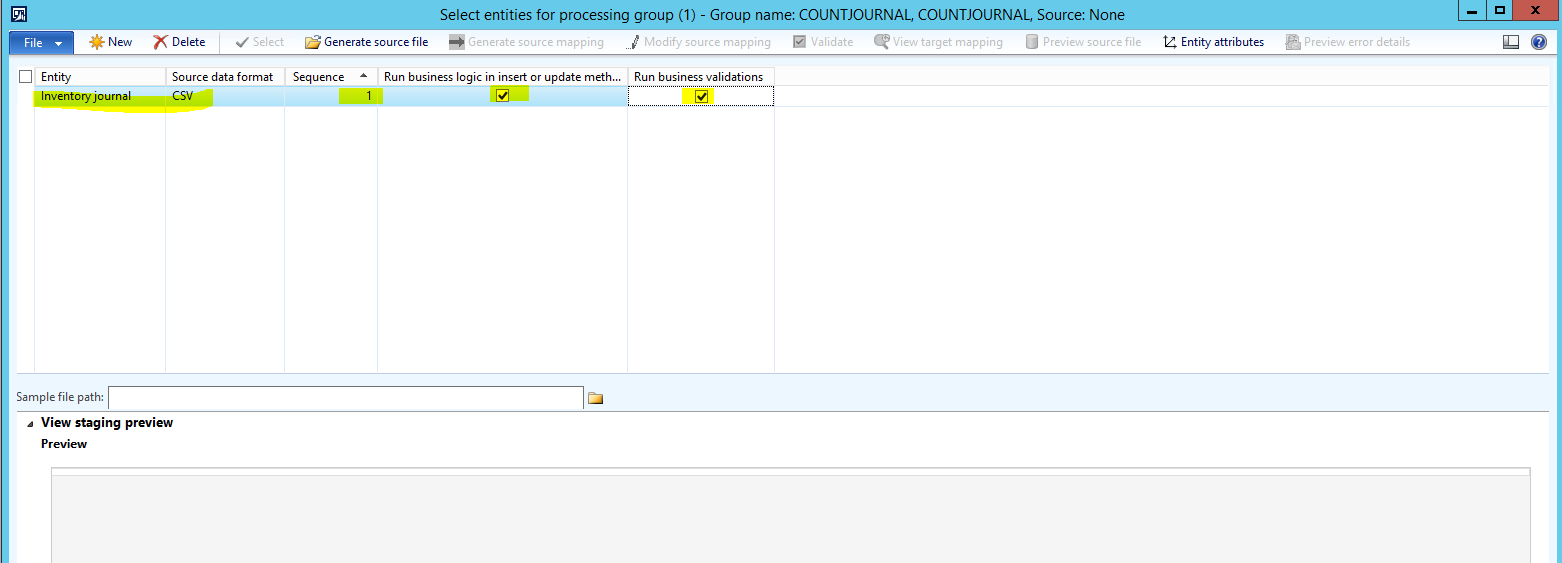
Task: Click the Source data format column header
Action: point(224,77)
